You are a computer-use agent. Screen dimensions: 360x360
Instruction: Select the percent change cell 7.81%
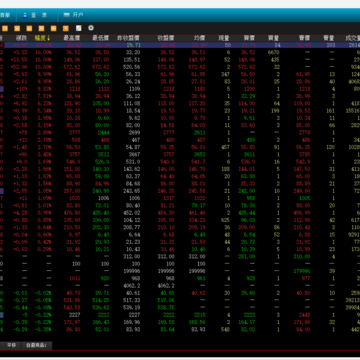[x=45, y=96]
